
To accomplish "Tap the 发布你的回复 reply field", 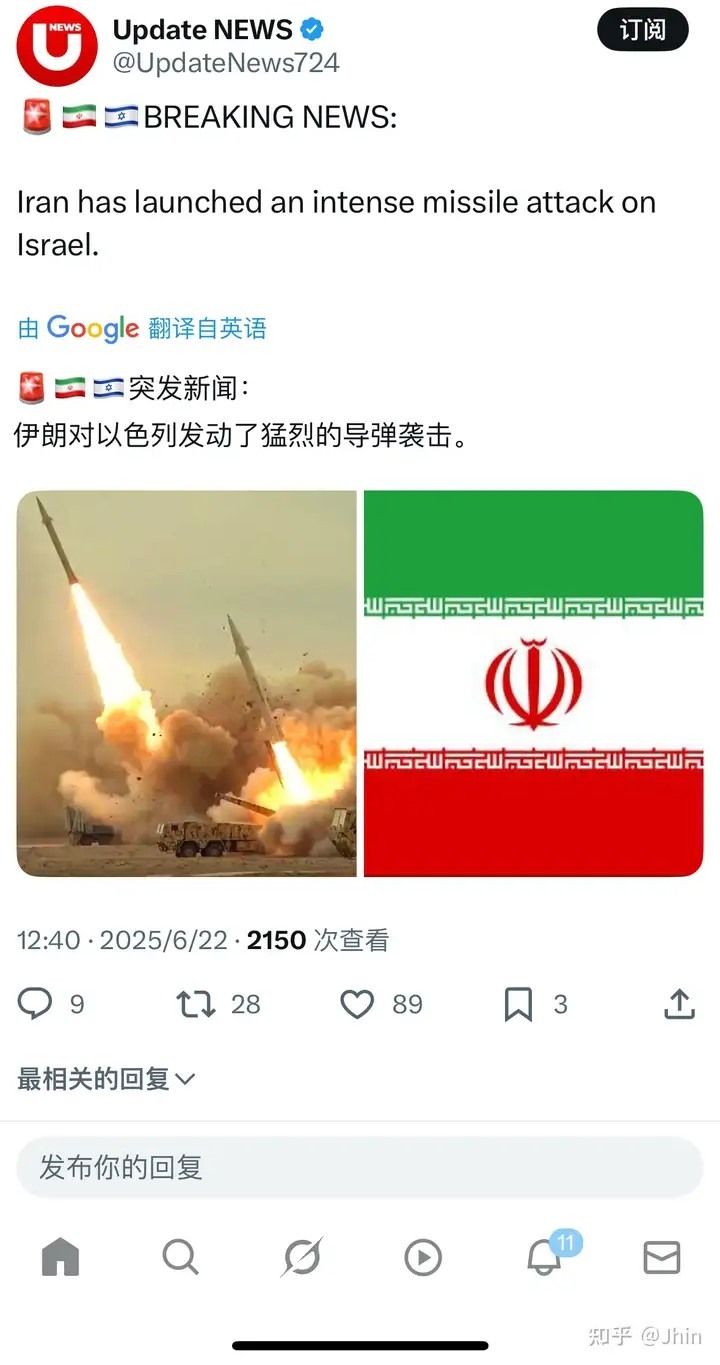I will [x=360, y=1167].
